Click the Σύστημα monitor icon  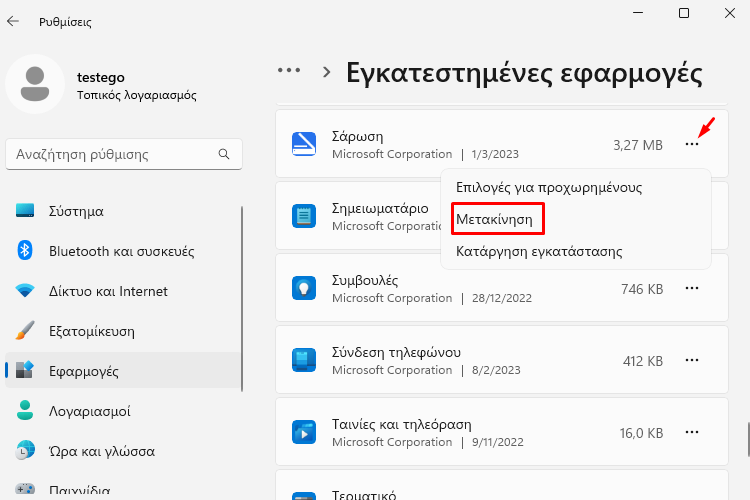click(25, 211)
